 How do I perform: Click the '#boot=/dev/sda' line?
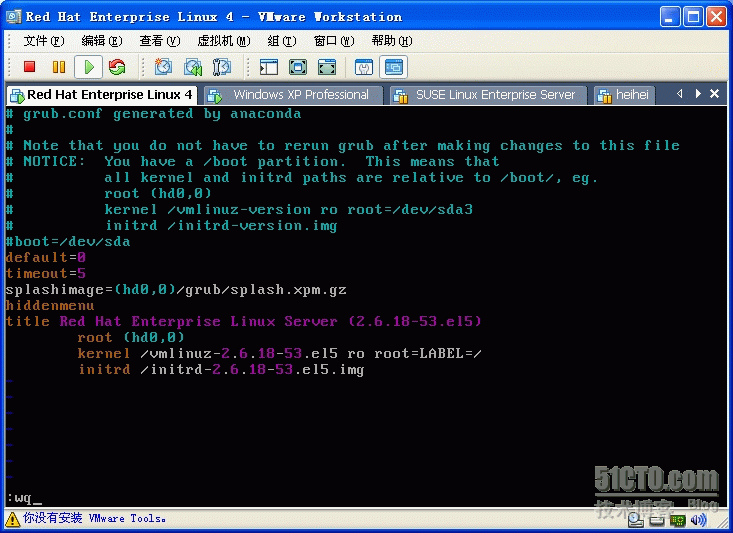(x=68, y=242)
